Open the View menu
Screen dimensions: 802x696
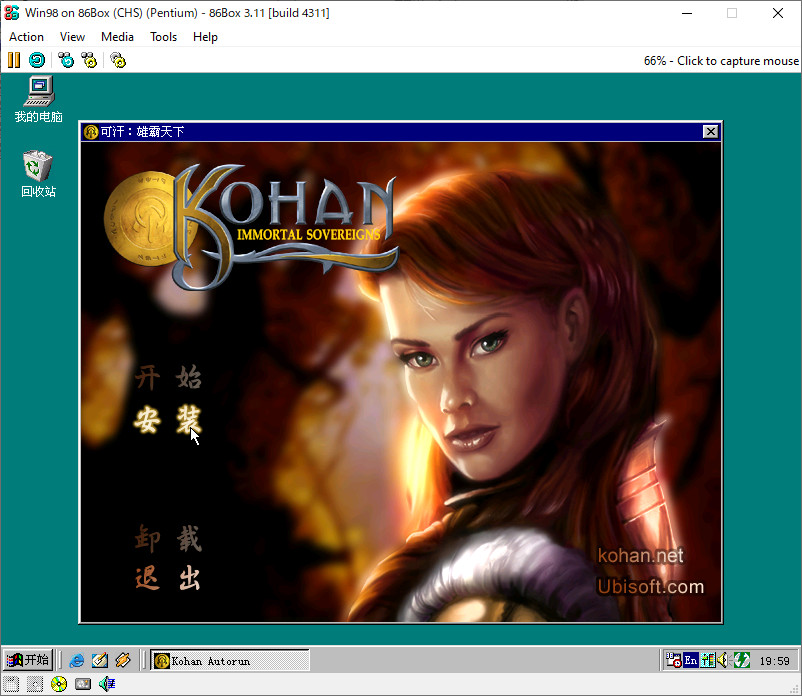72,37
